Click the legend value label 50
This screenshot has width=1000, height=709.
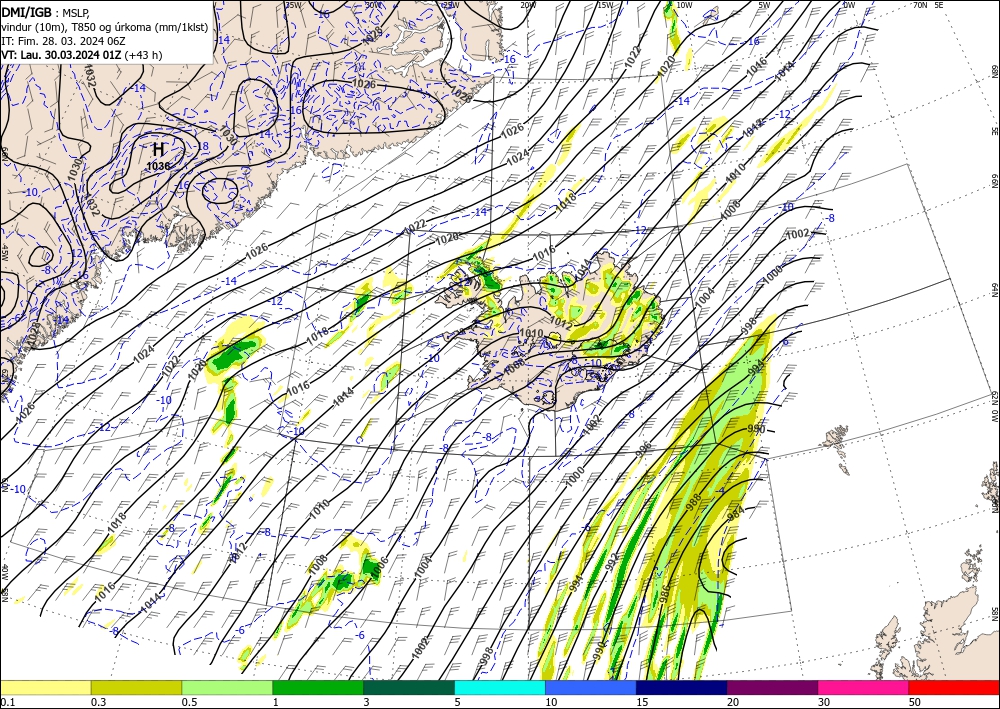click(x=915, y=702)
